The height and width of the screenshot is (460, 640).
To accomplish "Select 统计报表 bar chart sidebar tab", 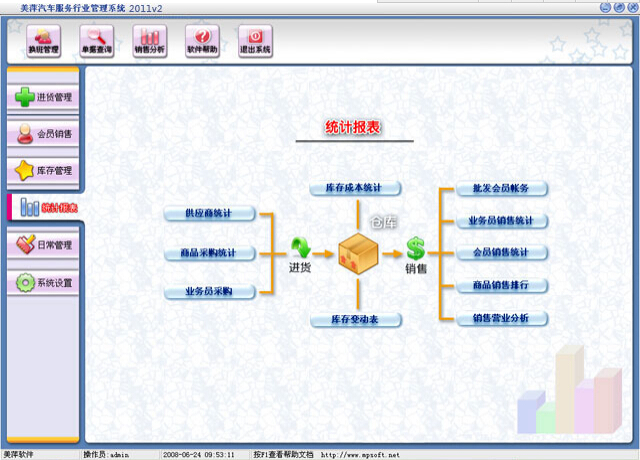I will tap(44, 207).
